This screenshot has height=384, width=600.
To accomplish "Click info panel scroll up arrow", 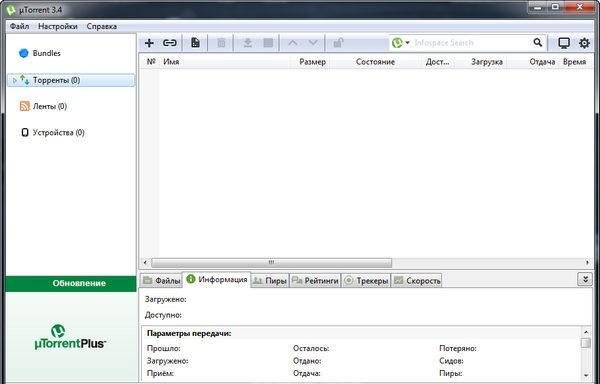I will tap(586, 332).
